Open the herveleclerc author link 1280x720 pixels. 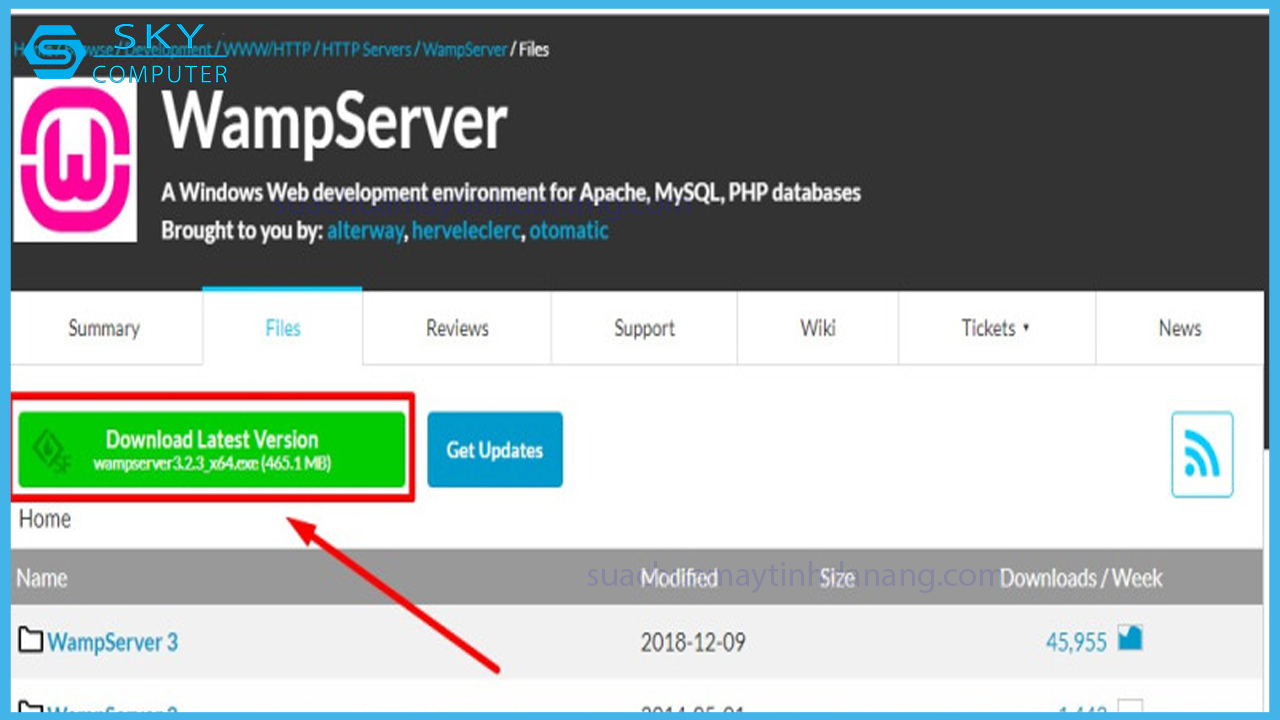(x=466, y=231)
